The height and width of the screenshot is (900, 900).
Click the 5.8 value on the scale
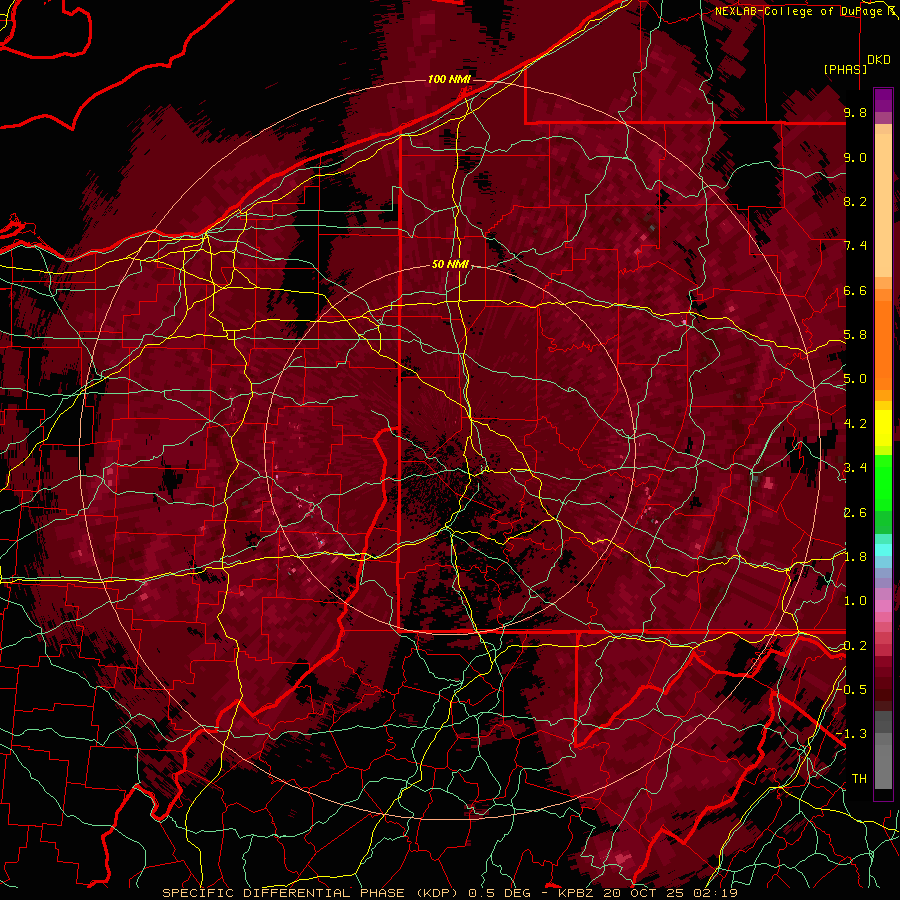coord(855,335)
